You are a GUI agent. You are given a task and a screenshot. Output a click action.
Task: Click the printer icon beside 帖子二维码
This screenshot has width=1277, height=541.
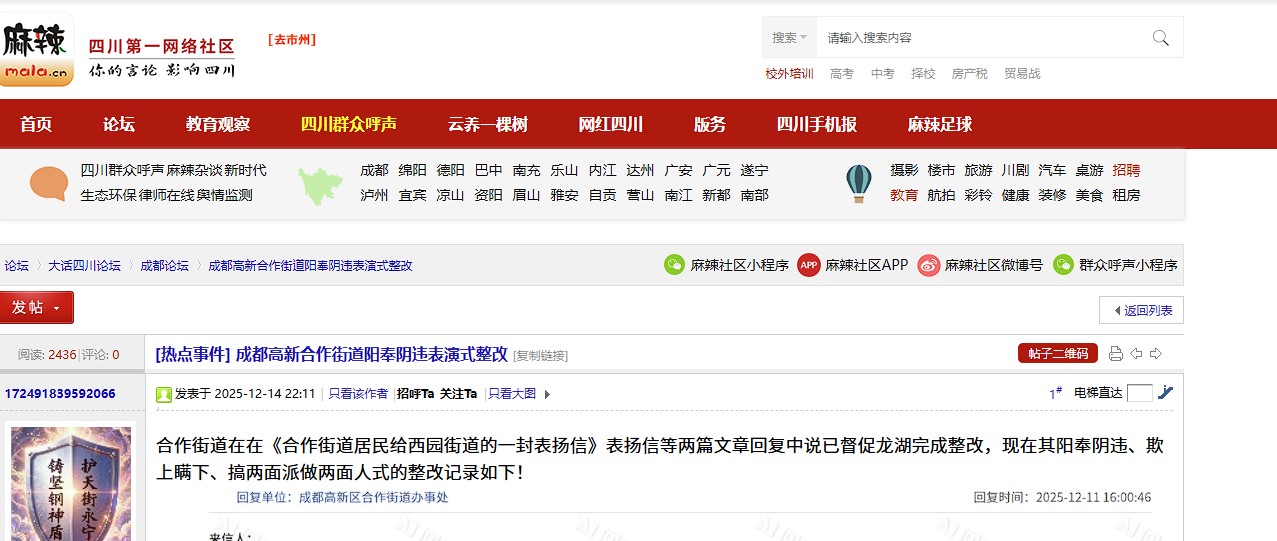tap(1115, 354)
